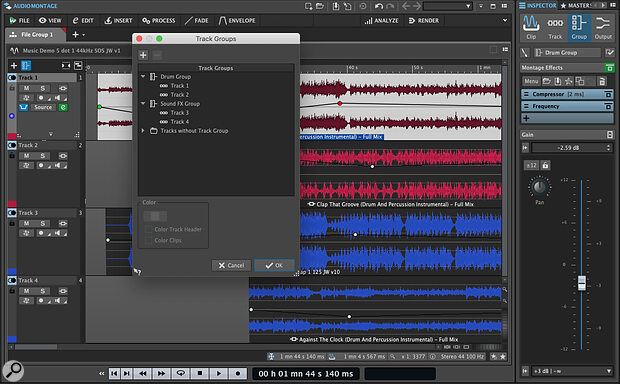Toggle loop playback in transport

coord(181,373)
